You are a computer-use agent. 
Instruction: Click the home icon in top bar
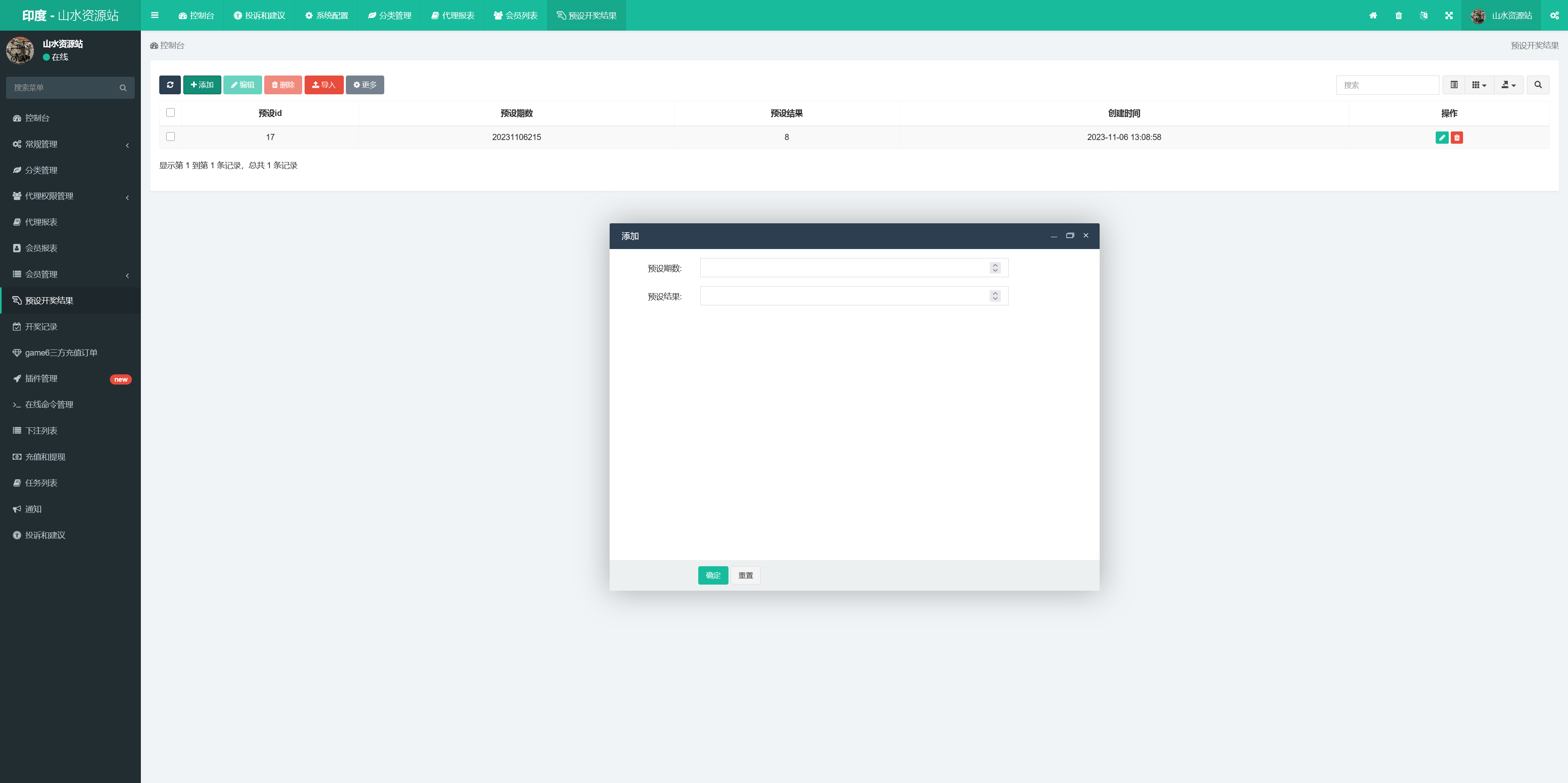[x=1373, y=15]
